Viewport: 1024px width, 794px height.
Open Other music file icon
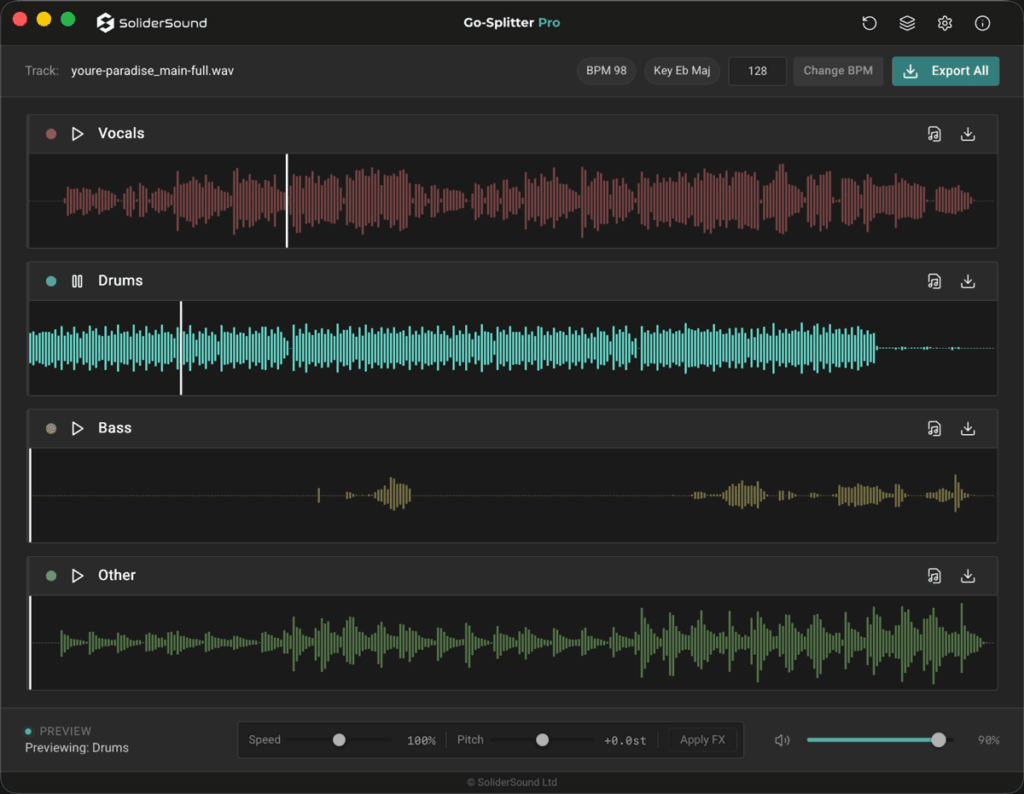tap(934, 576)
